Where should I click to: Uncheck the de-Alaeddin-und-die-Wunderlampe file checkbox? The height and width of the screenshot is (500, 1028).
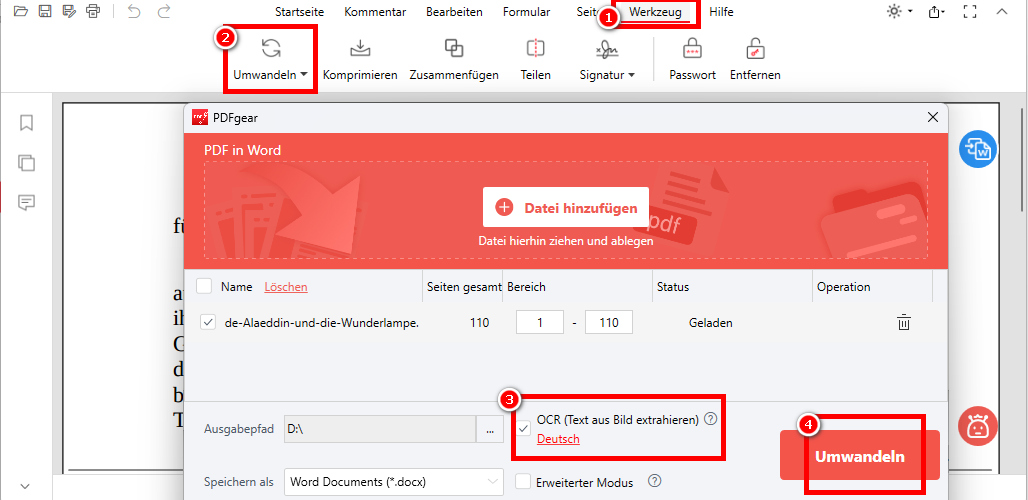point(208,322)
